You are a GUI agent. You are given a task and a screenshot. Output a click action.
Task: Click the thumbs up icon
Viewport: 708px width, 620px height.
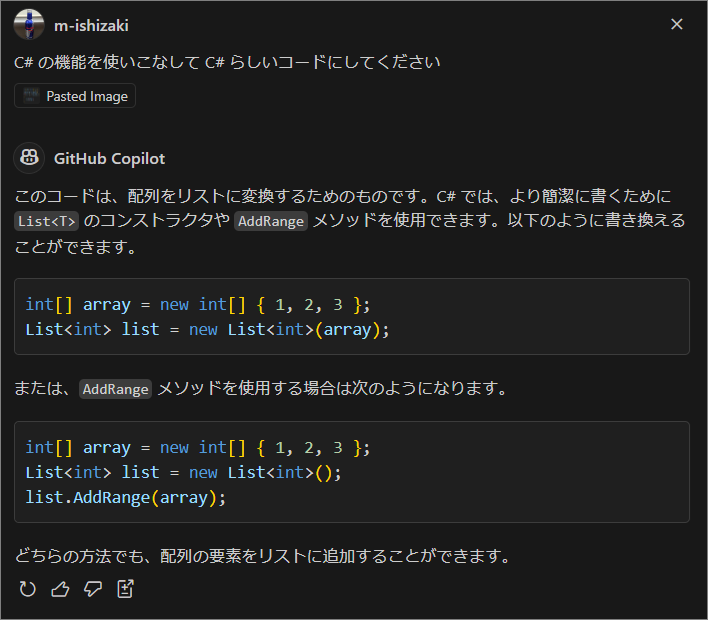[x=60, y=589]
